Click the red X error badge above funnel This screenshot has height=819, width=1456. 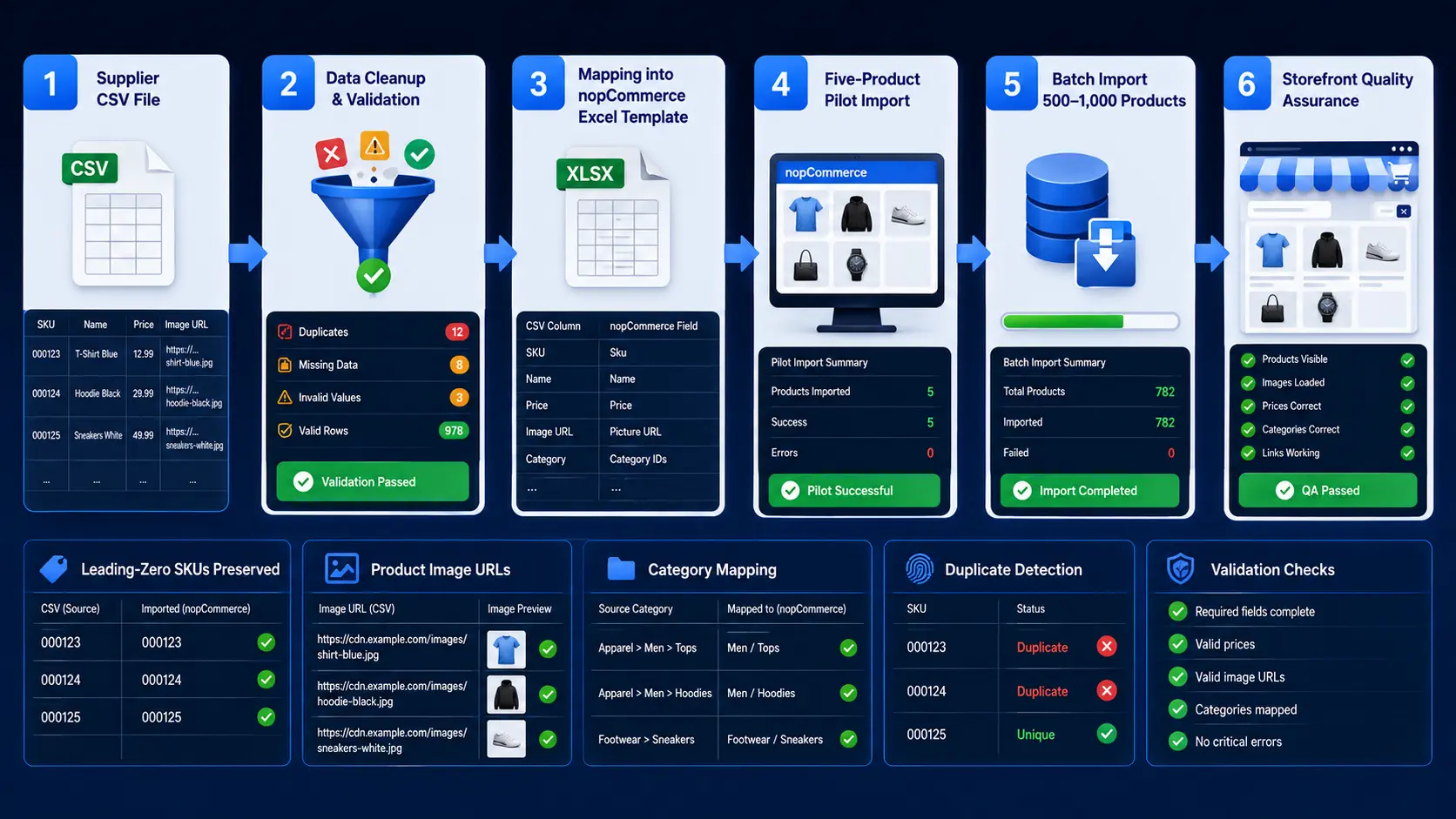[331, 155]
